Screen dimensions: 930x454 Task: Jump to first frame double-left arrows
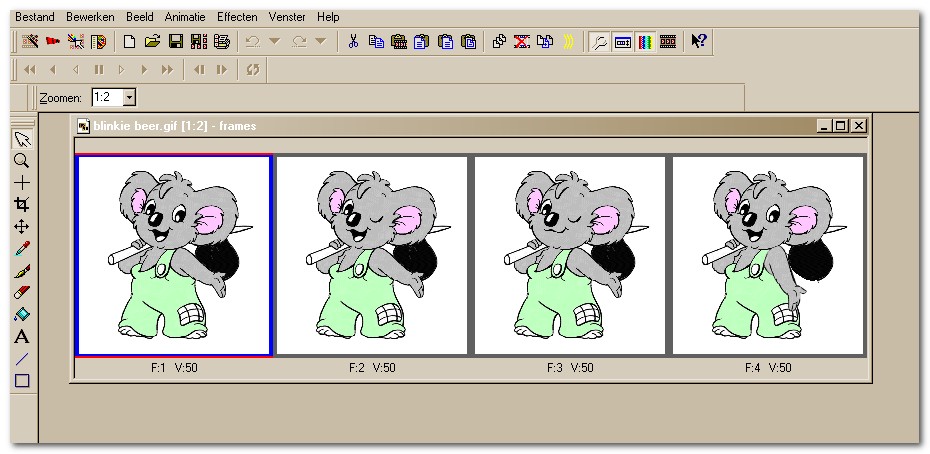pos(30,70)
